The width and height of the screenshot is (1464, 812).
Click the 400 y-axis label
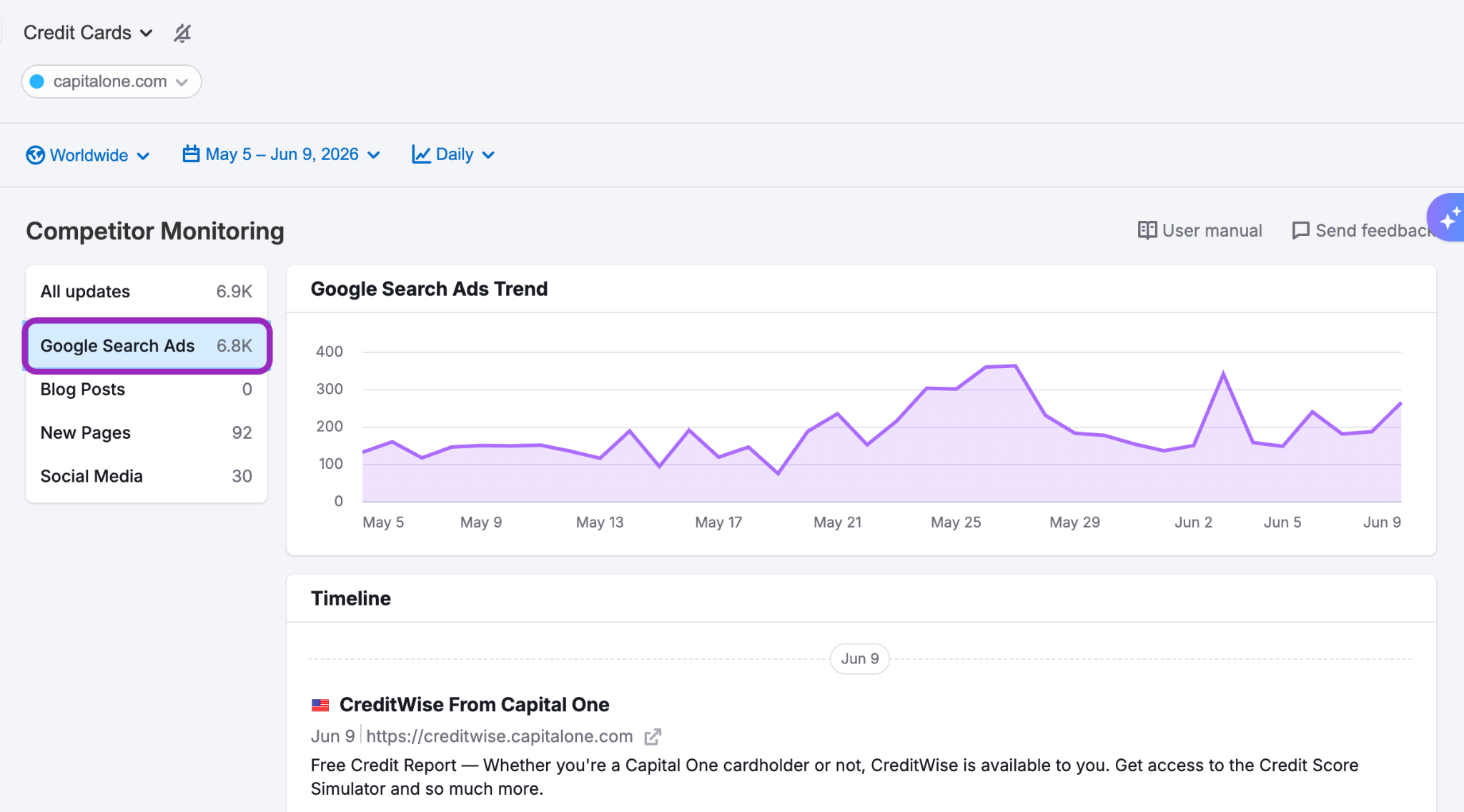click(330, 352)
